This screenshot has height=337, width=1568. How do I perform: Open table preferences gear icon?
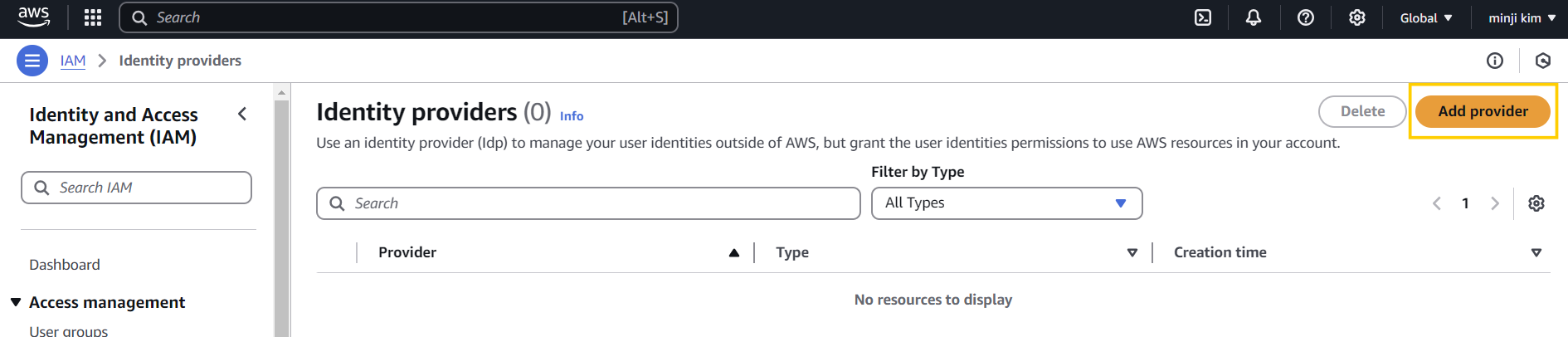(x=1536, y=203)
